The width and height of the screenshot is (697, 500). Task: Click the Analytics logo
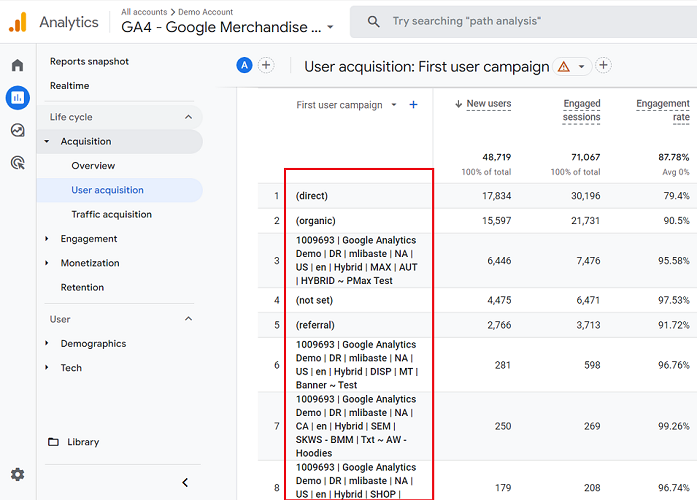(18, 21)
